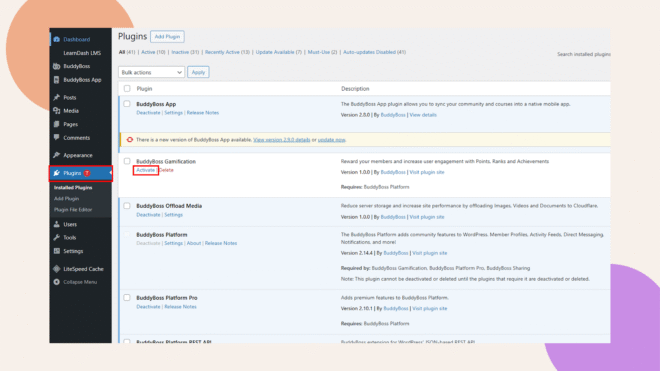This screenshot has height=371, width=660.
Task: Click the update now link
Action: coord(331,140)
